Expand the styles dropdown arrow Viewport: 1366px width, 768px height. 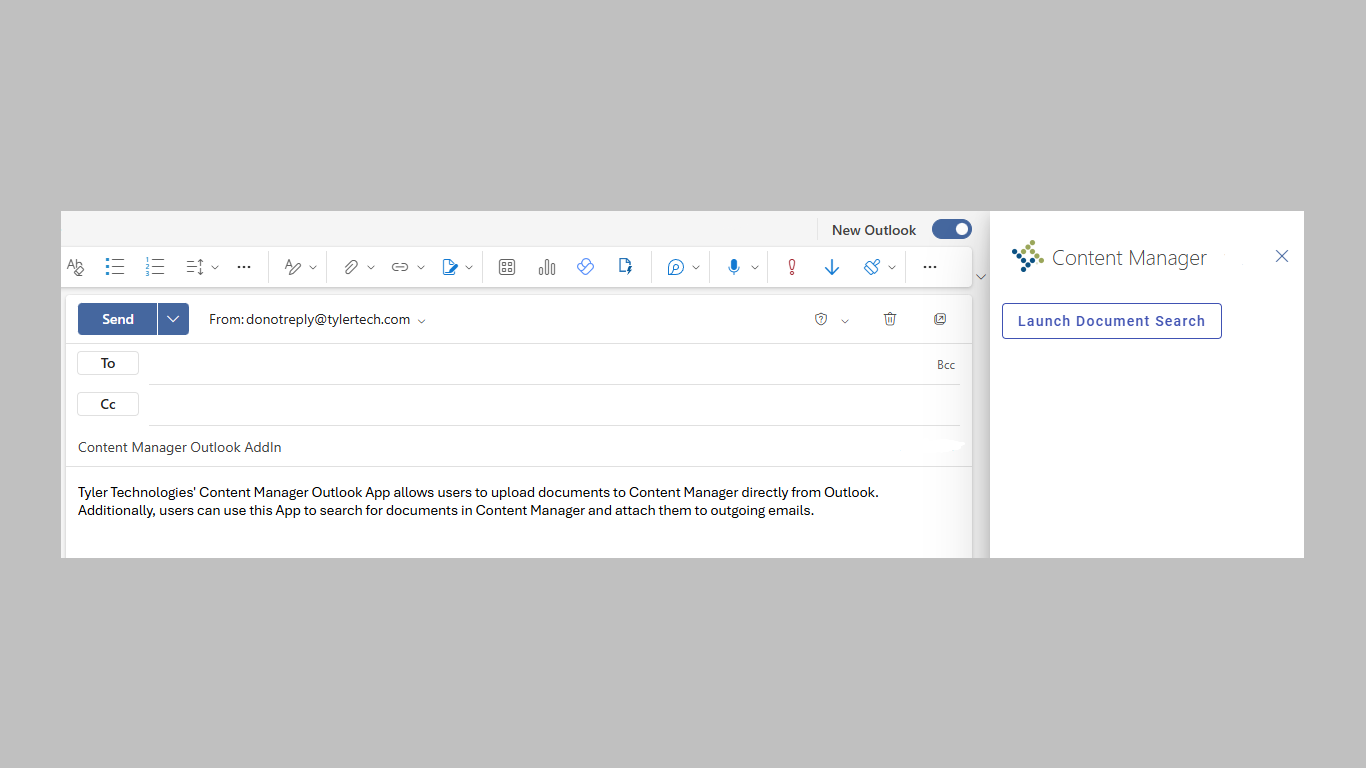pyautogui.click(x=313, y=268)
